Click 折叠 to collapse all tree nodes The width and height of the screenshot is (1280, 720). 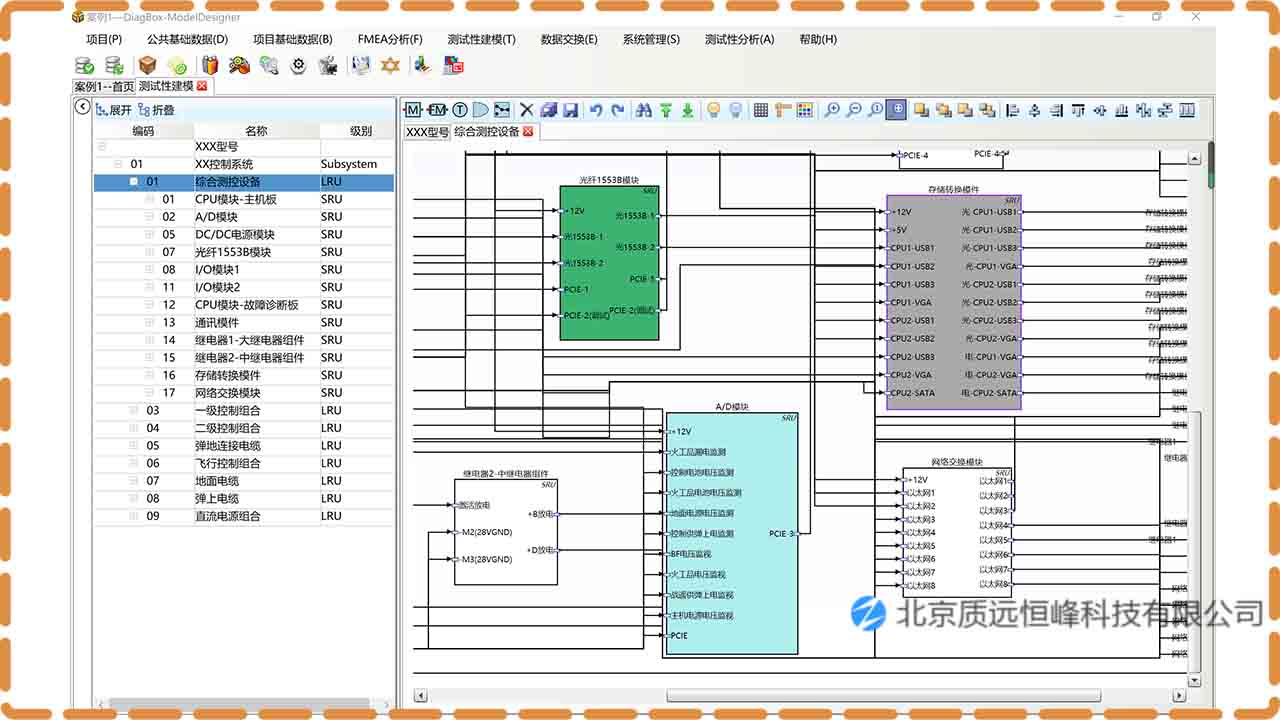[156, 110]
